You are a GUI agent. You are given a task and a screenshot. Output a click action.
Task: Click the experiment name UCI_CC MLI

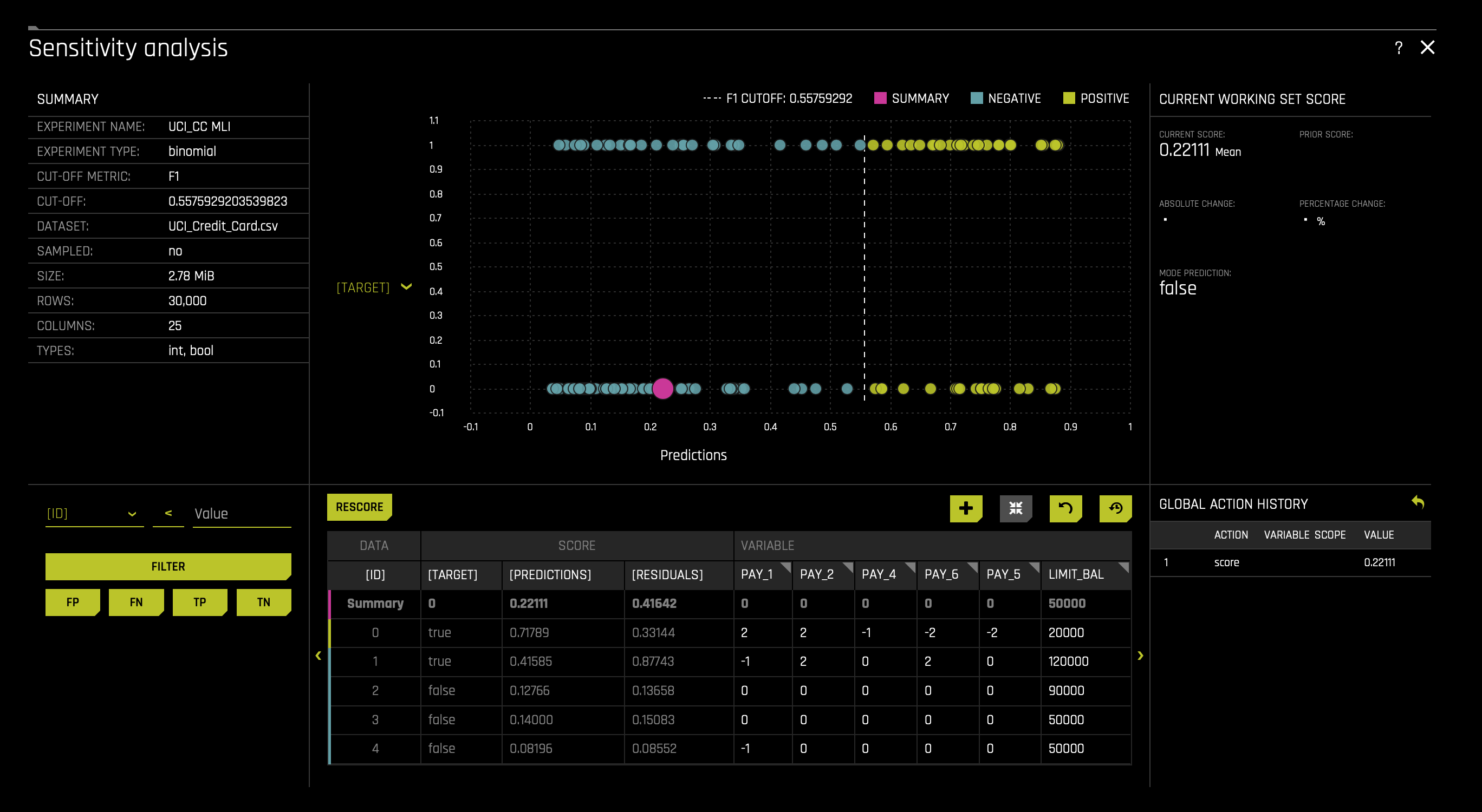coord(199,127)
